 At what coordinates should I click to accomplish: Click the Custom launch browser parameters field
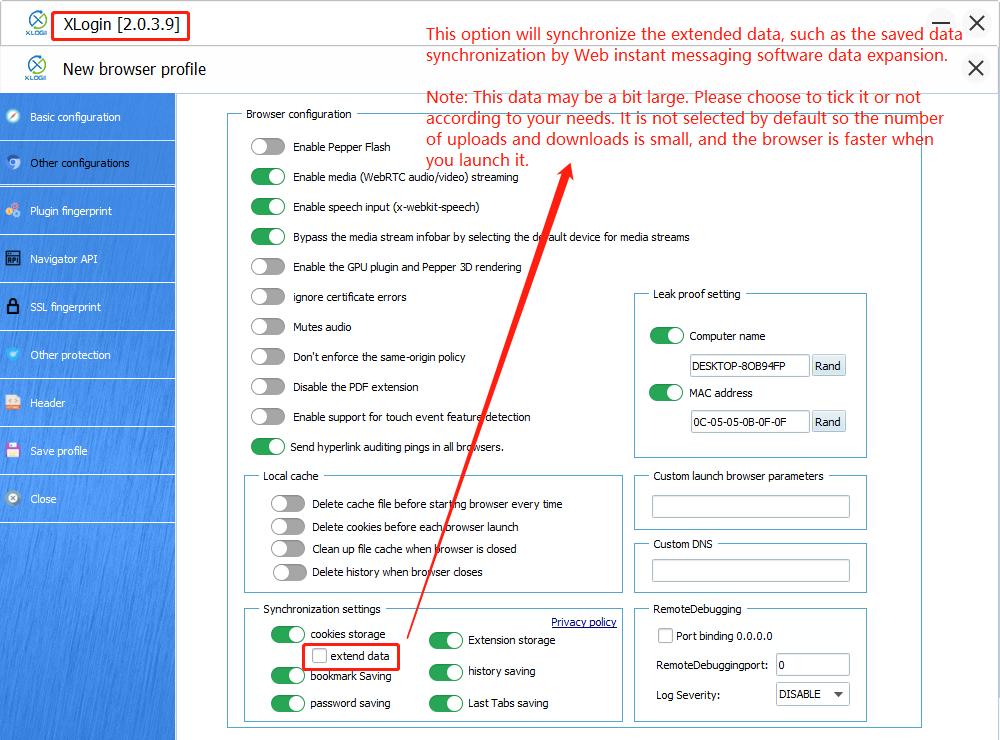(x=751, y=506)
